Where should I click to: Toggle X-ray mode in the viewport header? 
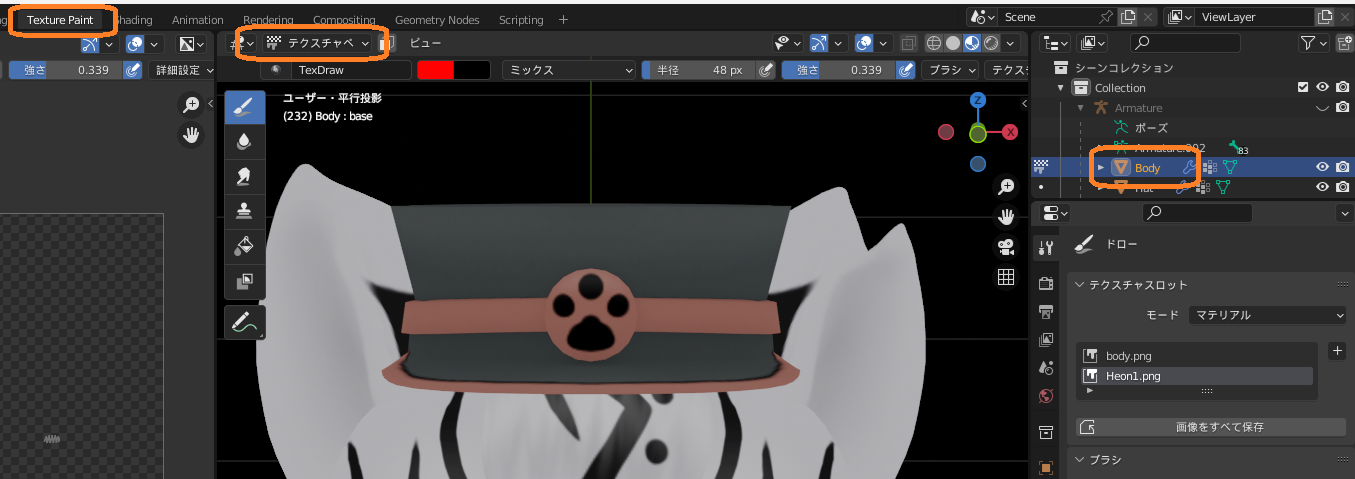point(908,43)
